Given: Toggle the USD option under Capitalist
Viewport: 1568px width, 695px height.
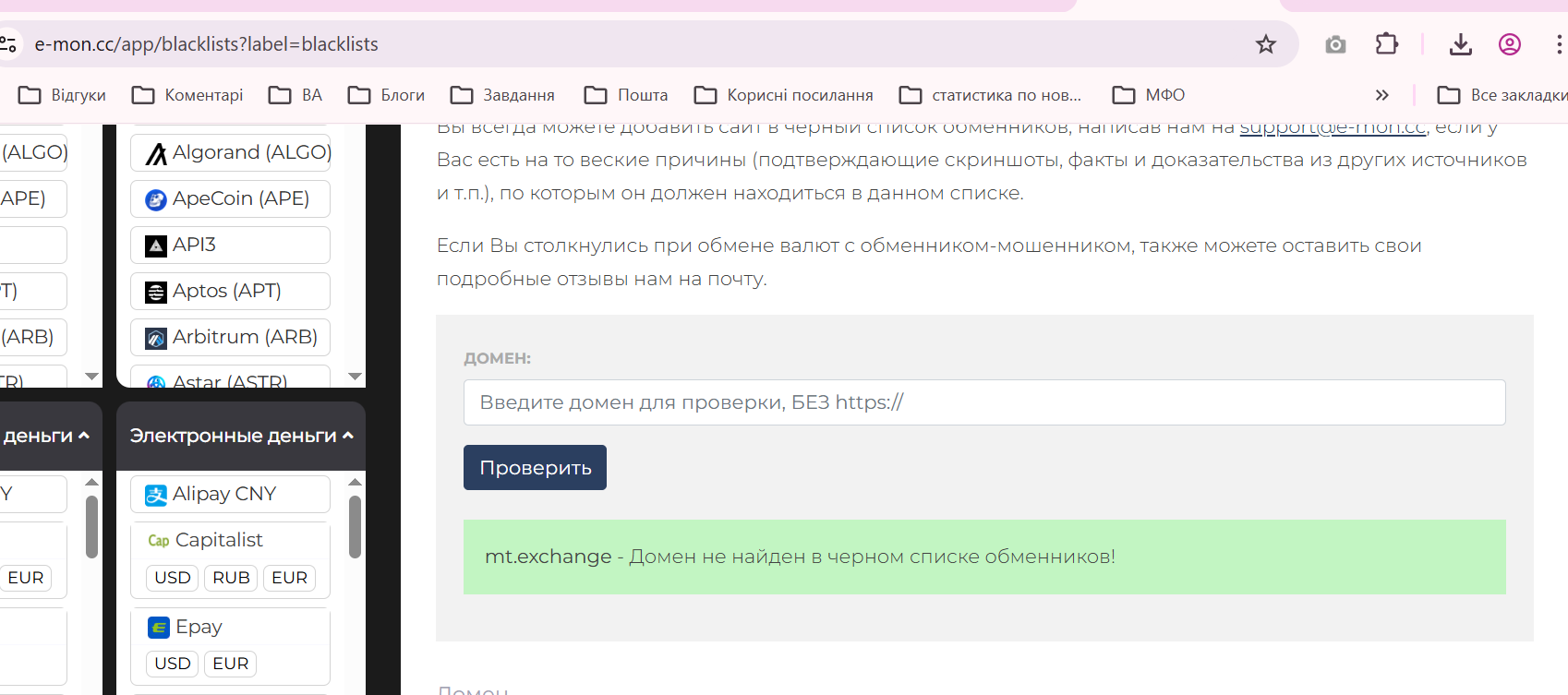Looking at the screenshot, I should tap(173, 578).
